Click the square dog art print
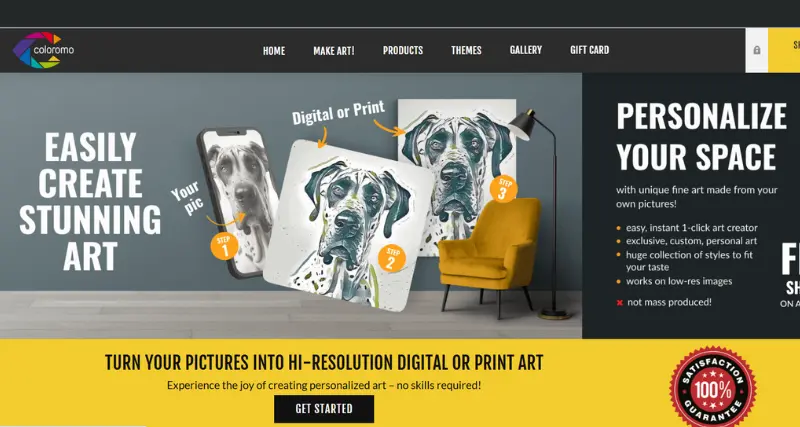The image size is (800, 427). tap(348, 224)
